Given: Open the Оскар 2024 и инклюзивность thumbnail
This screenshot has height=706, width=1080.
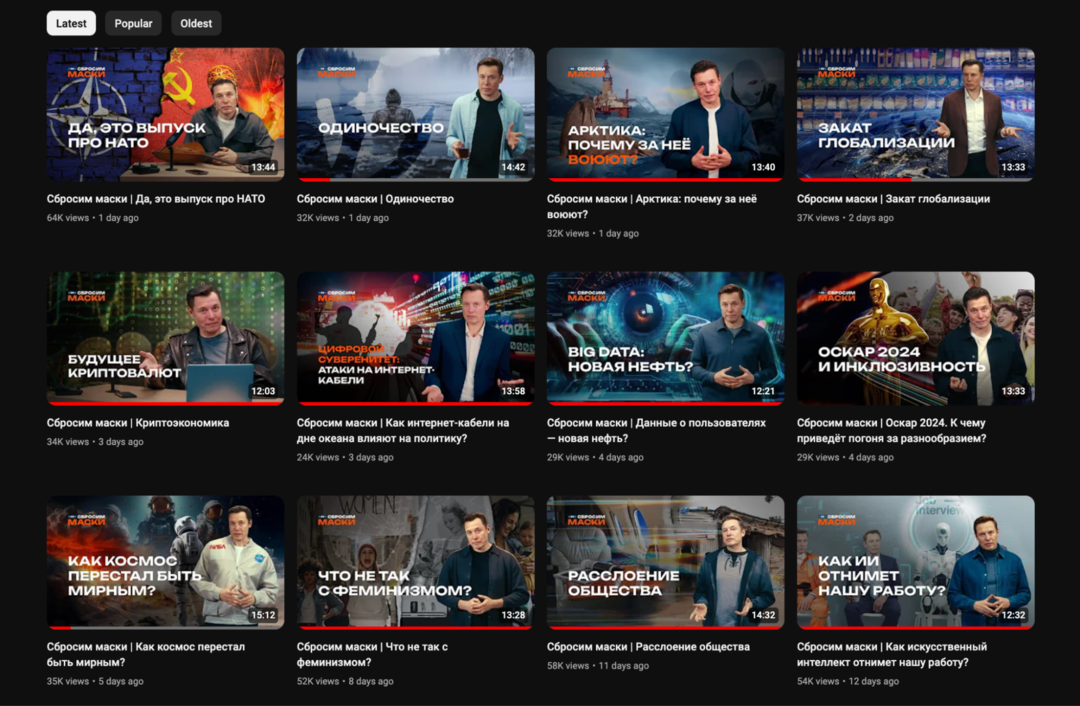Looking at the screenshot, I should coord(915,337).
